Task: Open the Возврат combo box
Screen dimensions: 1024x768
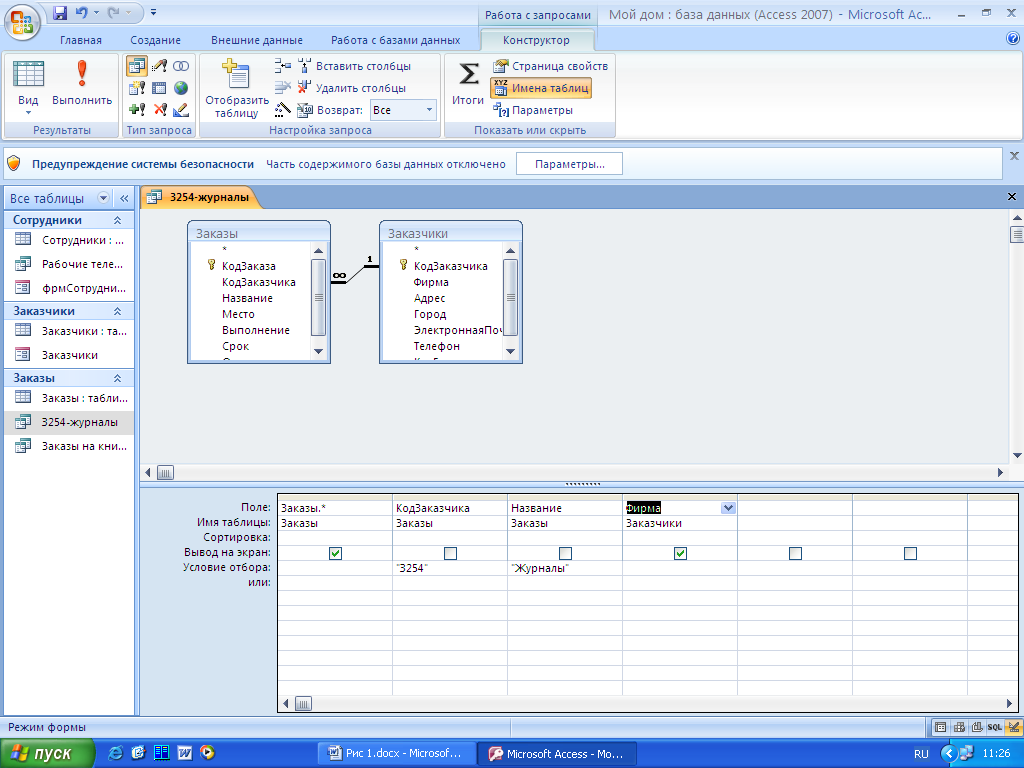Action: coord(403,110)
